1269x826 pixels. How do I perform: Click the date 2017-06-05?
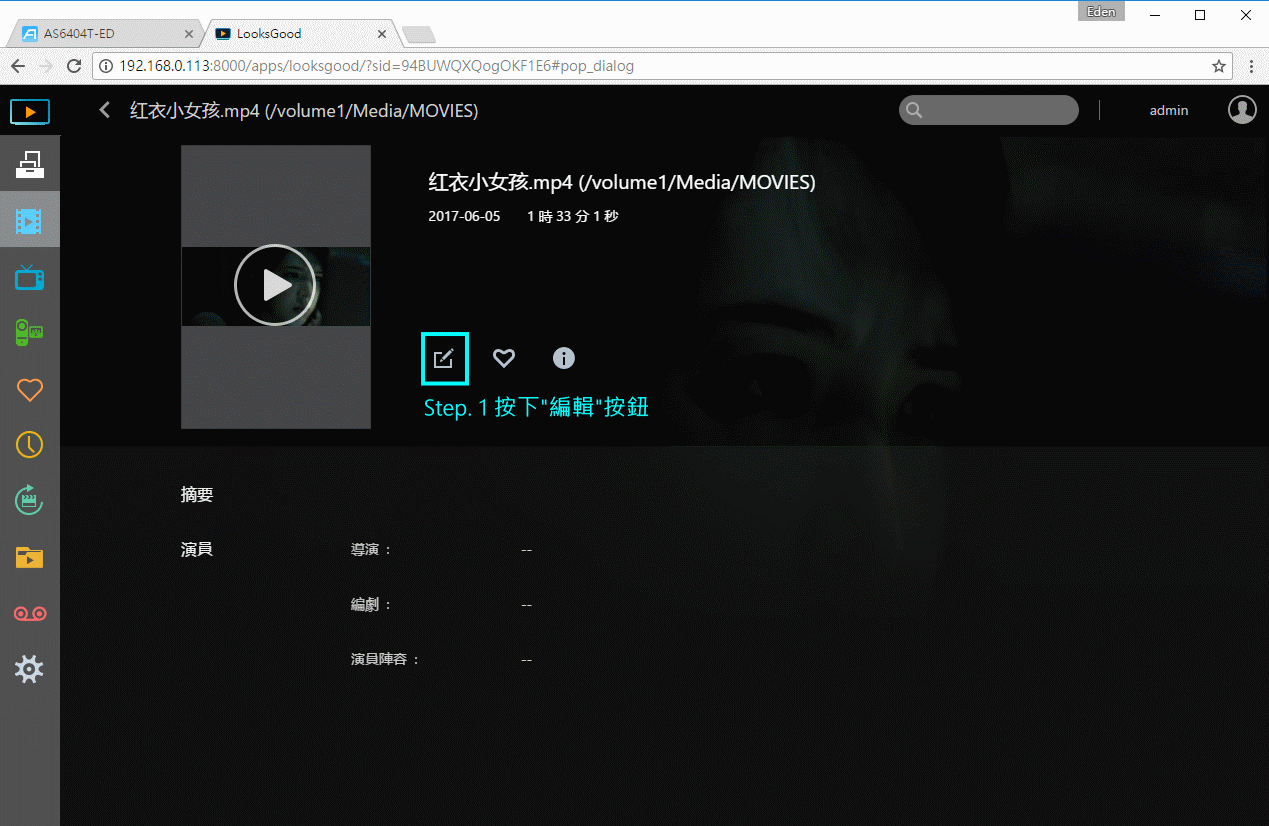coord(464,216)
